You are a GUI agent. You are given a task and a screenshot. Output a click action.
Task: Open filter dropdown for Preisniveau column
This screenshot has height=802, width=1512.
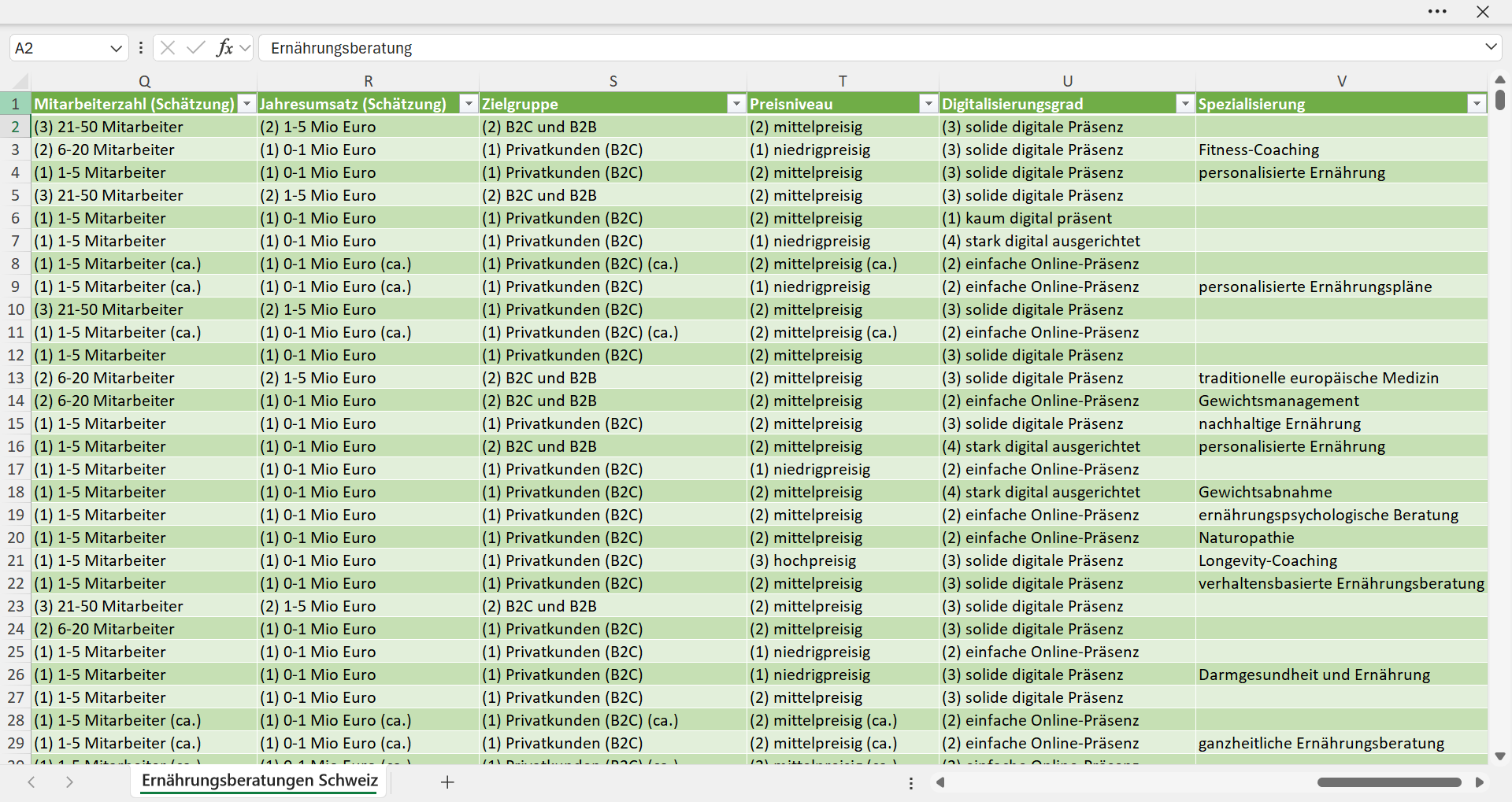point(928,104)
